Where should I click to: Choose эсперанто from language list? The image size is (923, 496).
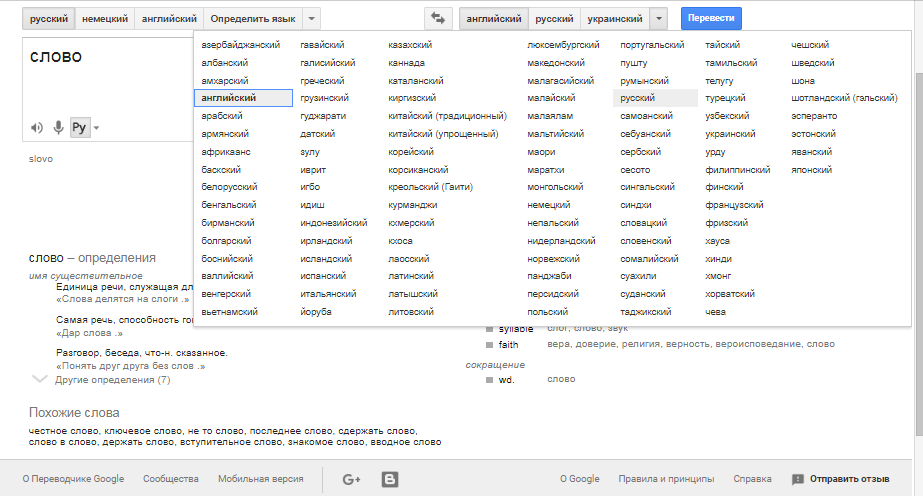[x=814, y=116]
